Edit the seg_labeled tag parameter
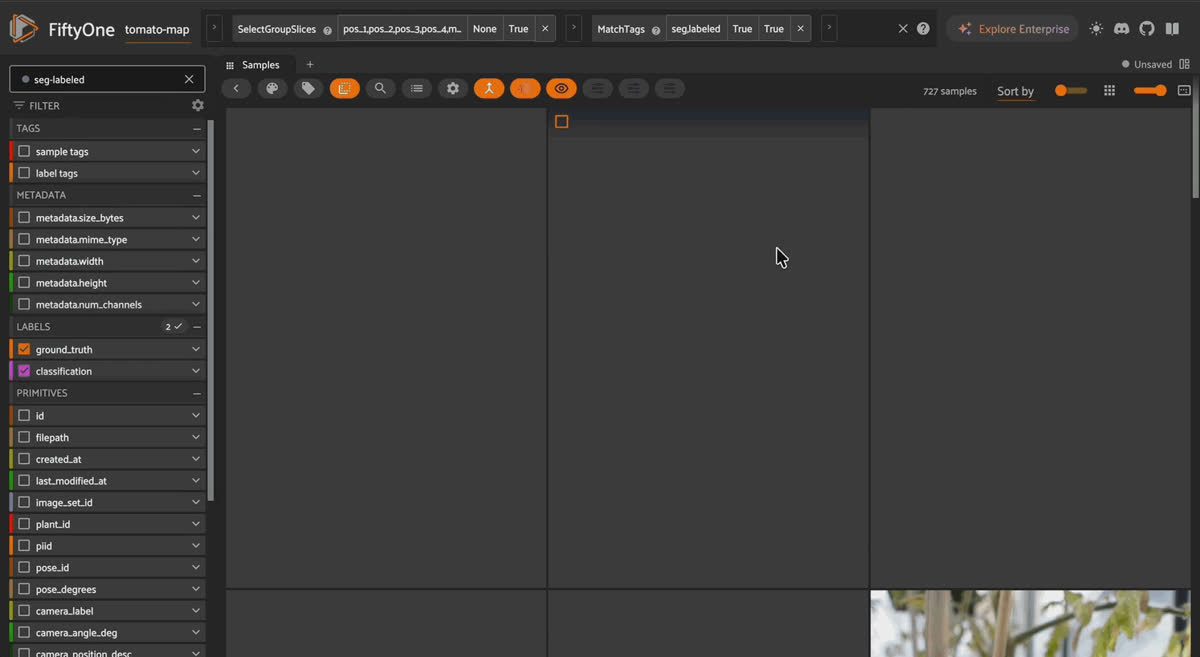This screenshot has height=657, width=1200. coord(696,29)
